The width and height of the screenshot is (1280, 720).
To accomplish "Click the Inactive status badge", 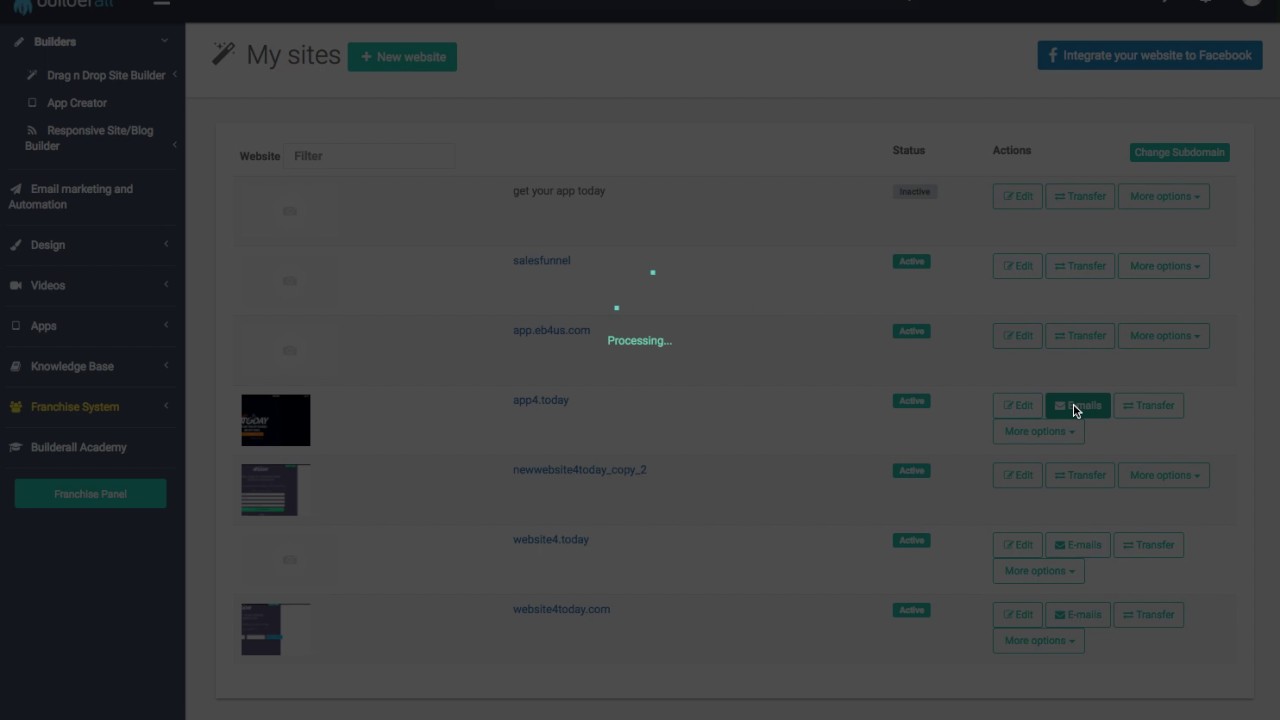I will click(914, 192).
